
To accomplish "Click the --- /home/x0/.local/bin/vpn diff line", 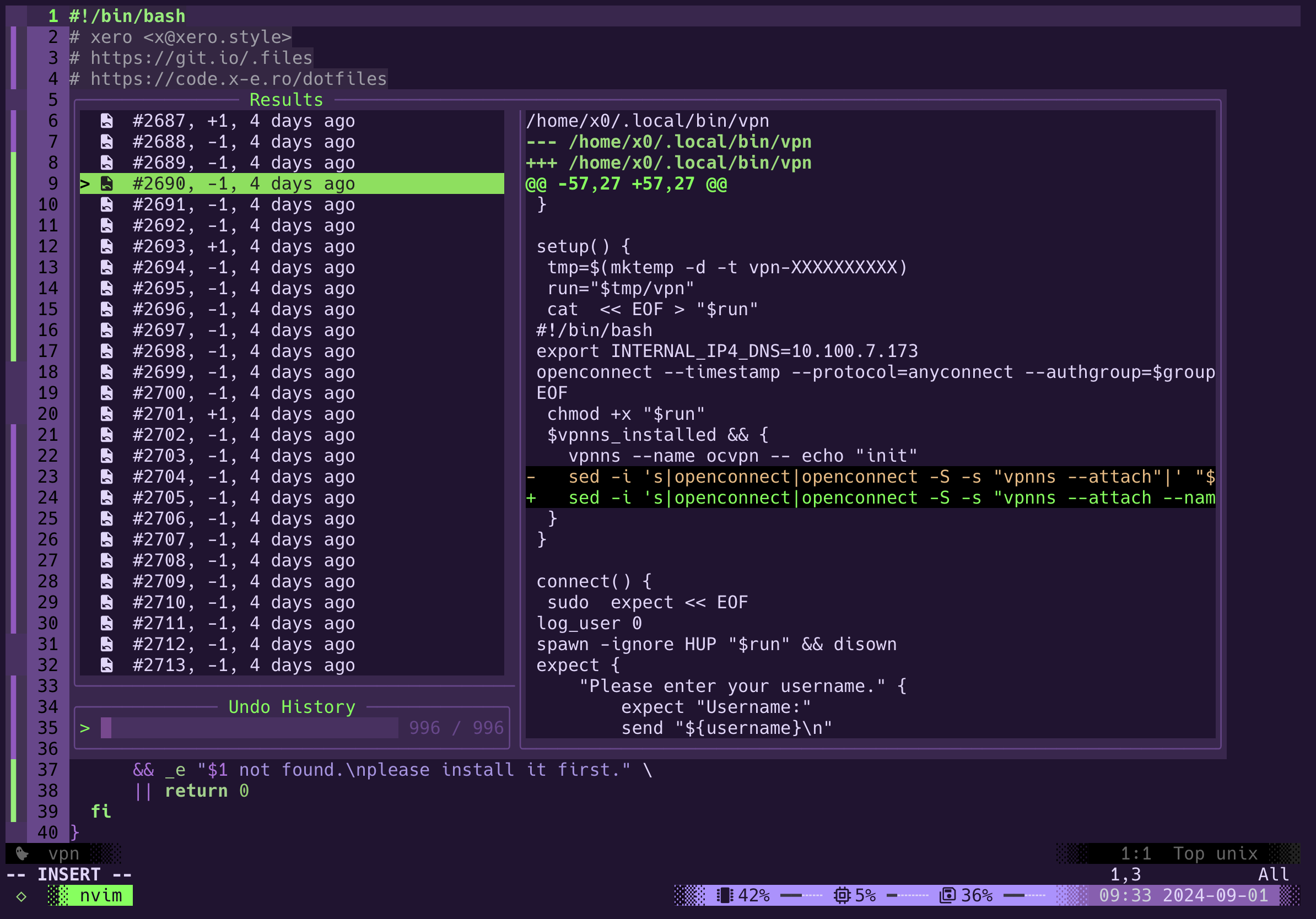I will pyautogui.click(x=668, y=142).
